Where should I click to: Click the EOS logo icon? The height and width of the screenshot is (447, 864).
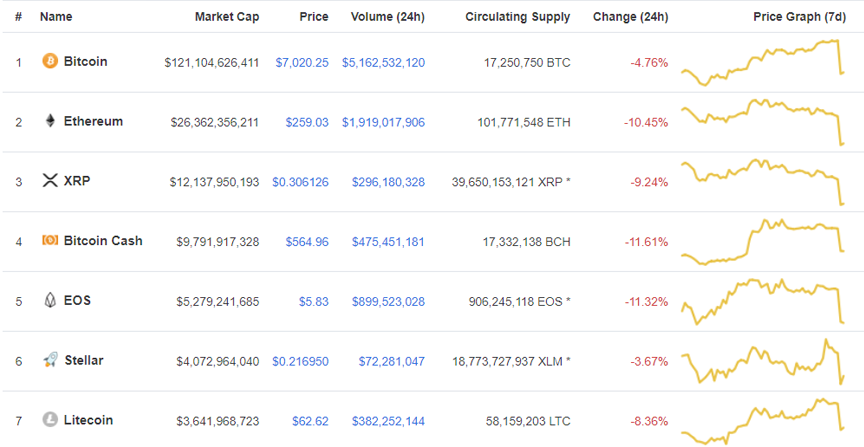click(50, 300)
